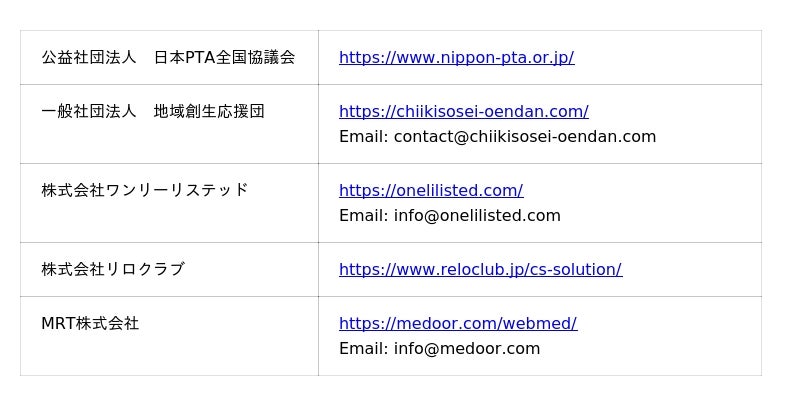Open the chiikisosei-oendan.com website link
The width and height of the screenshot is (800, 406).
tap(463, 112)
